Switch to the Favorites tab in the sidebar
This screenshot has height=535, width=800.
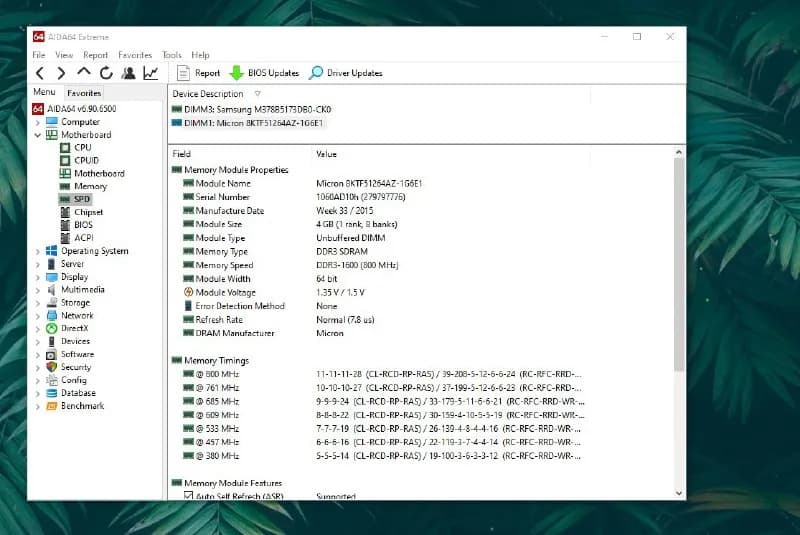pyautogui.click(x=84, y=93)
